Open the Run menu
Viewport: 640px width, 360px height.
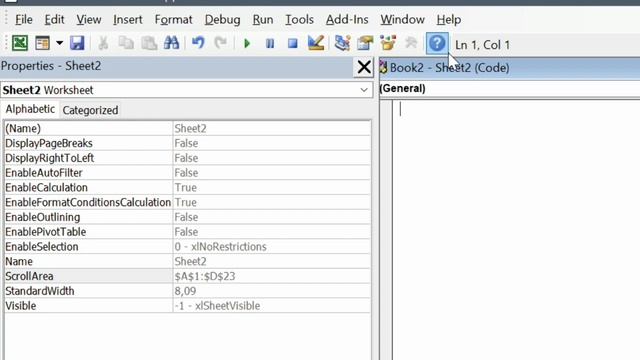[x=262, y=19]
